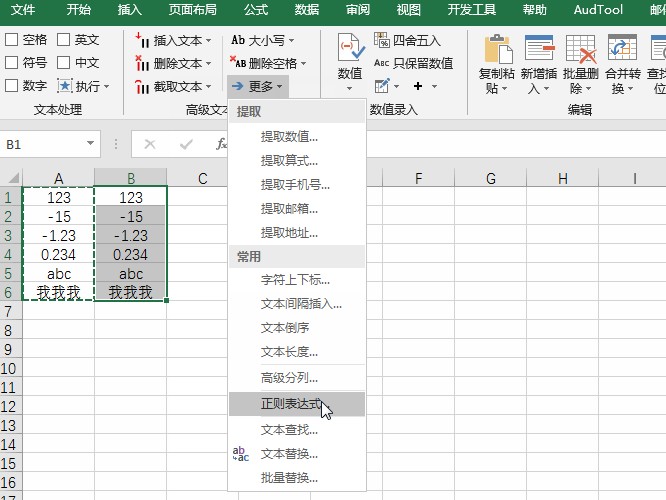Tick the 数字 checkbox
The height and width of the screenshot is (500, 666).
click(11, 86)
